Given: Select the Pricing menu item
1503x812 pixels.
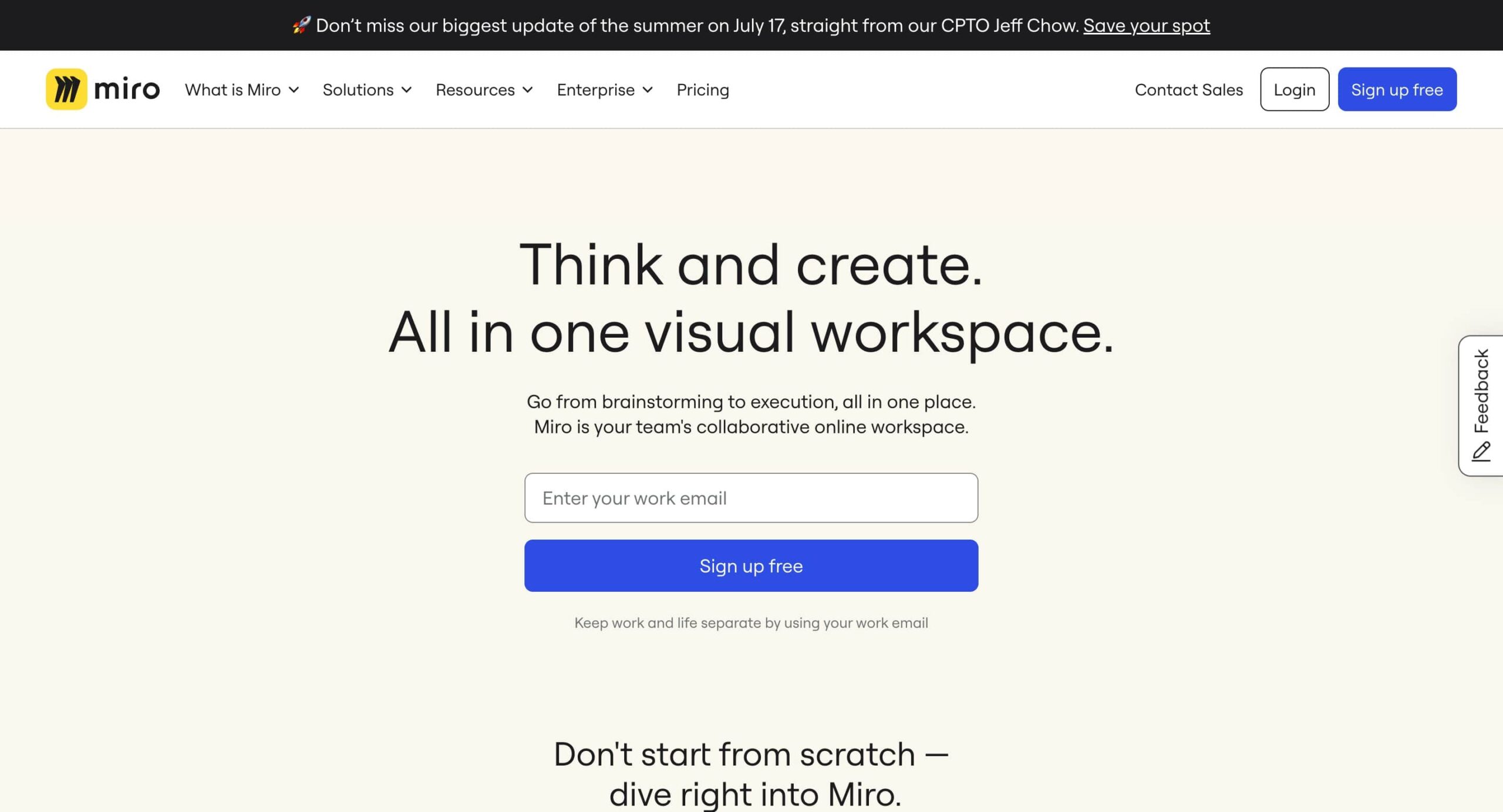Looking at the screenshot, I should [702, 89].
